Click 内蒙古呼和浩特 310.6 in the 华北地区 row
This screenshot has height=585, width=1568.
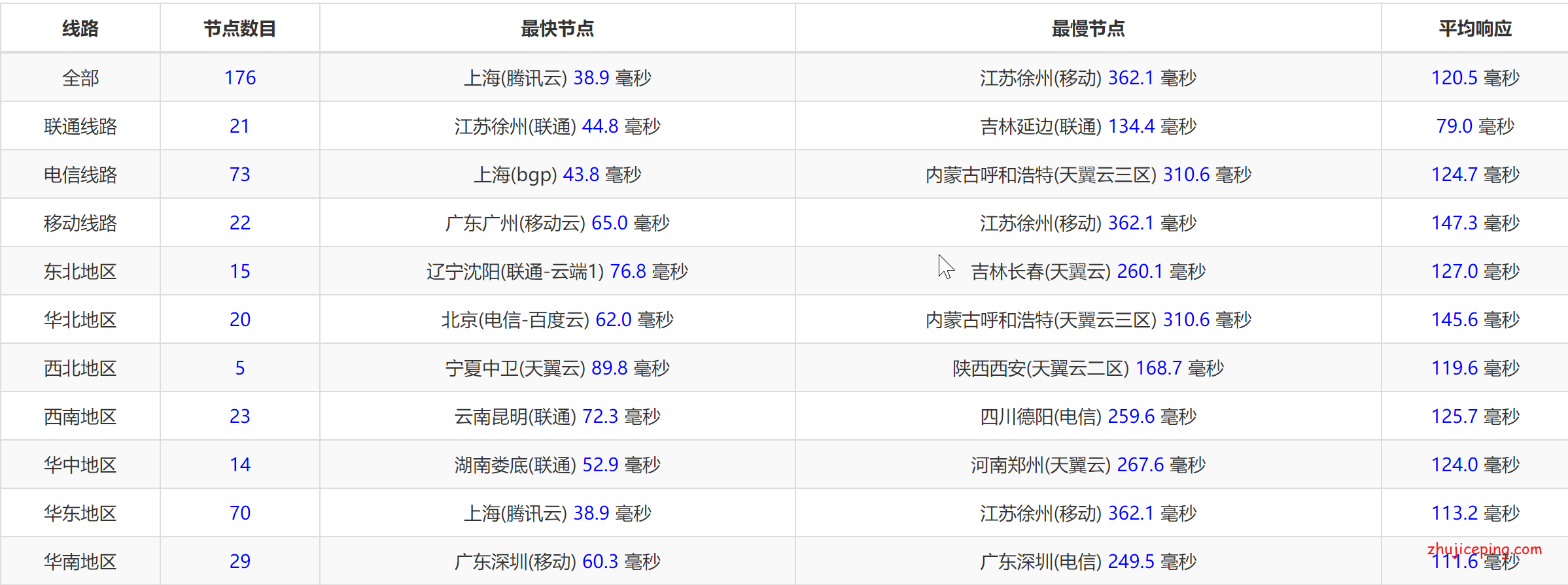click(x=1088, y=320)
